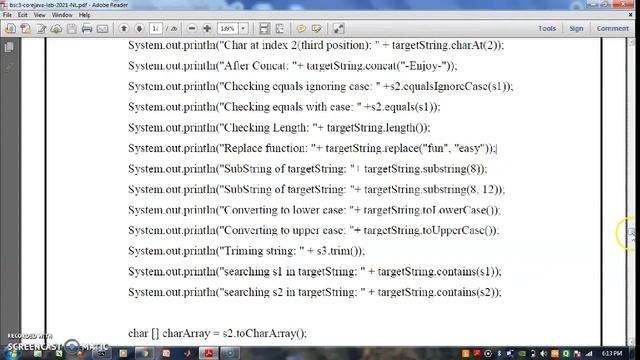
Task: Zoom in using the plus icon
Action: click(207, 29)
